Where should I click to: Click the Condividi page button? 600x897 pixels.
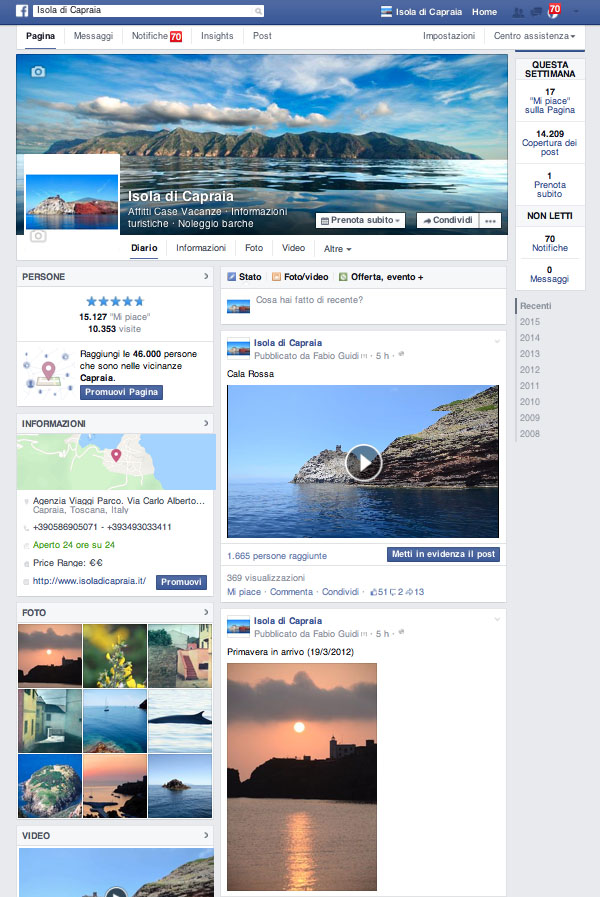pyautogui.click(x=448, y=220)
